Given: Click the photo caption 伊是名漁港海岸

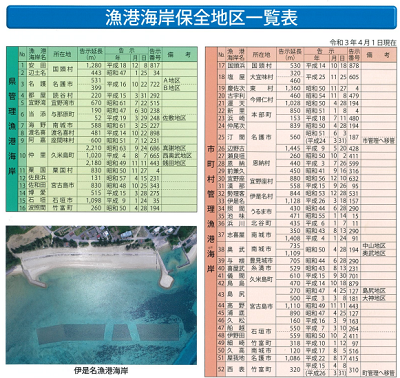Looking at the screenshot, I should 101,370.
